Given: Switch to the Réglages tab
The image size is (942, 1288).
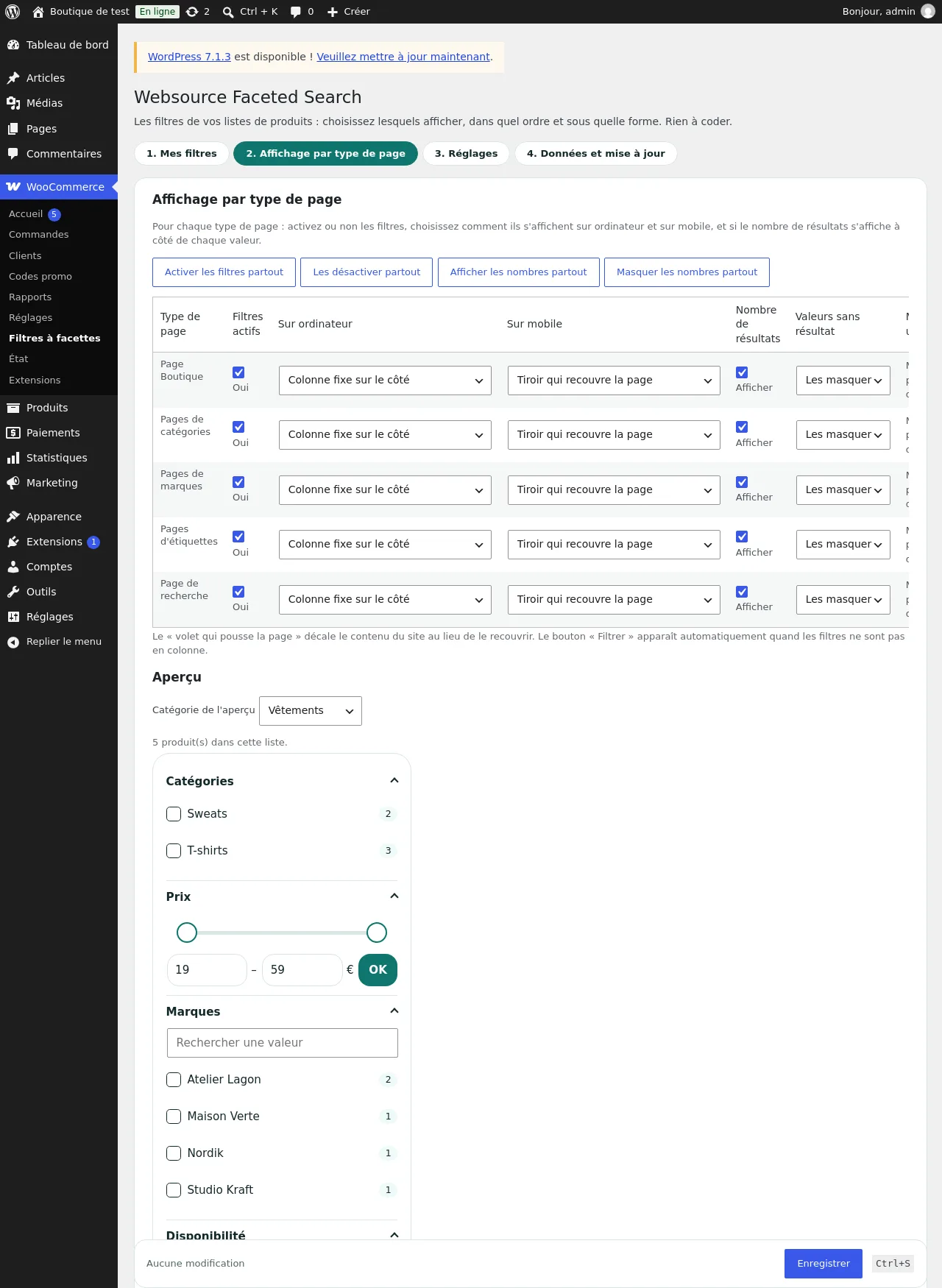Looking at the screenshot, I should click(x=466, y=154).
